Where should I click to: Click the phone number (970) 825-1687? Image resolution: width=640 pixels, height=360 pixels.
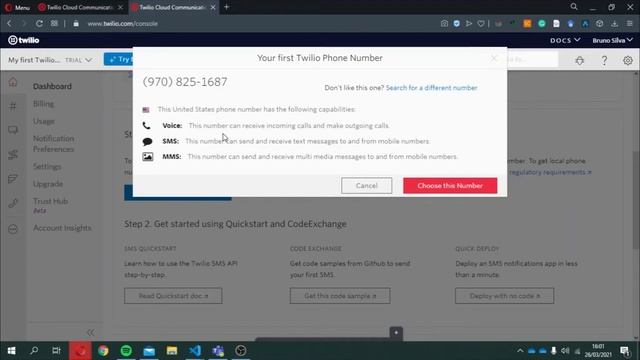tap(185, 82)
